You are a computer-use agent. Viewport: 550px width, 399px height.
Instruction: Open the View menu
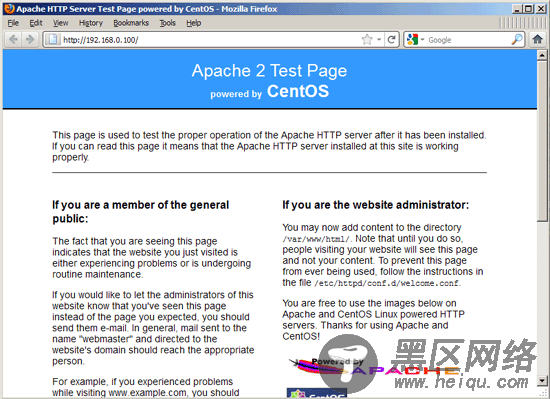pos(60,23)
